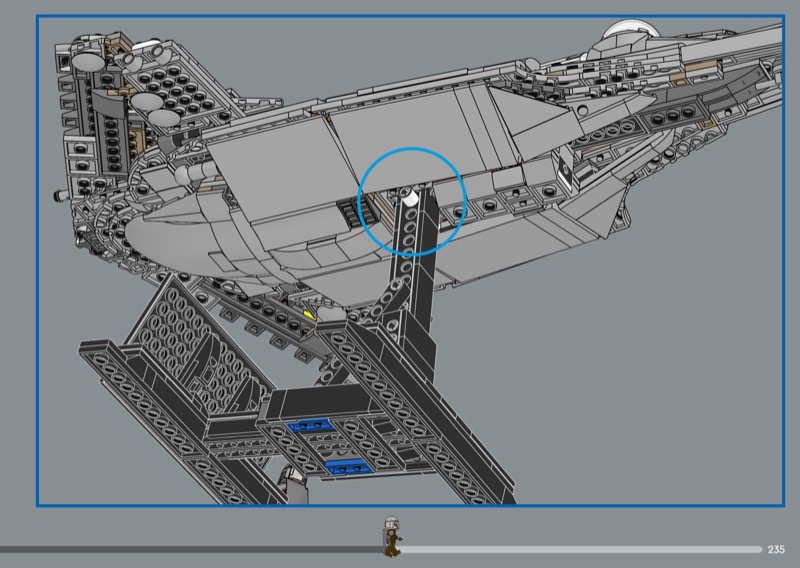
Task: Click the minifigure progress marker on the bar
Action: [392, 536]
